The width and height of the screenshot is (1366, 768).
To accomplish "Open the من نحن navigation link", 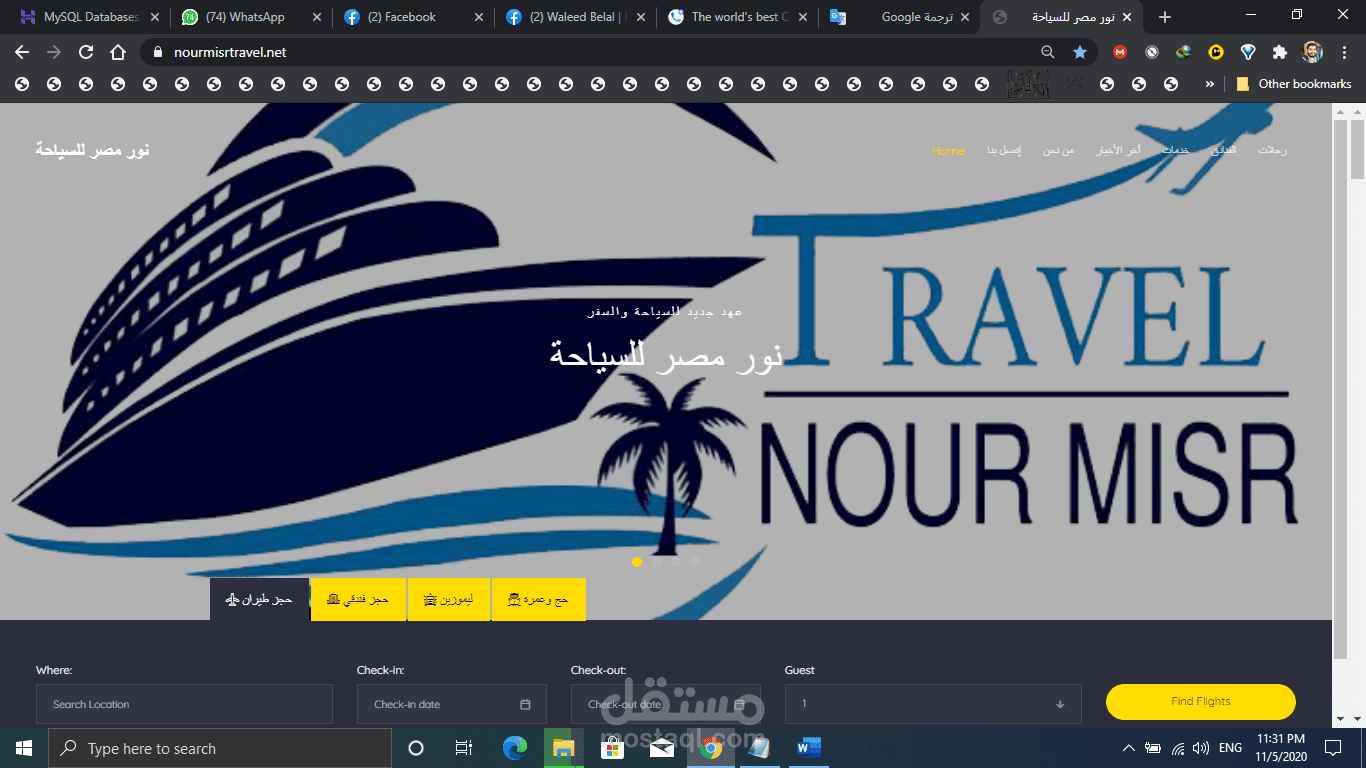I will pos(1058,150).
